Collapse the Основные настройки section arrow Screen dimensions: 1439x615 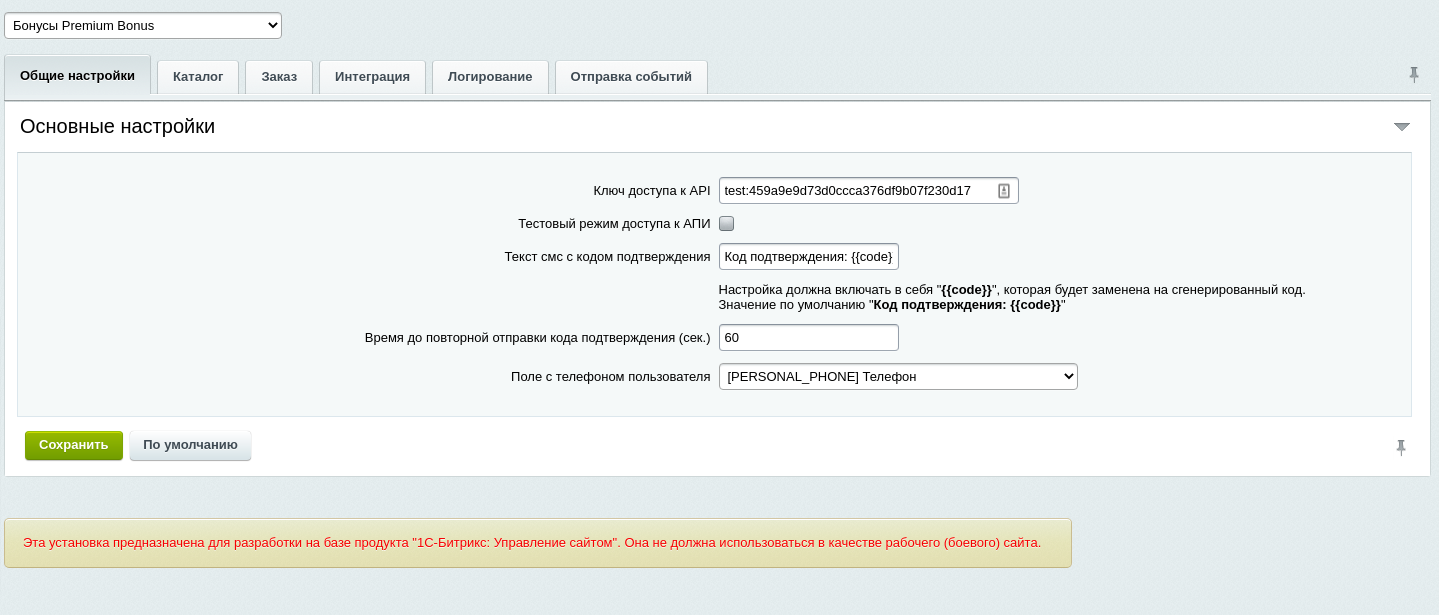pyautogui.click(x=1401, y=127)
